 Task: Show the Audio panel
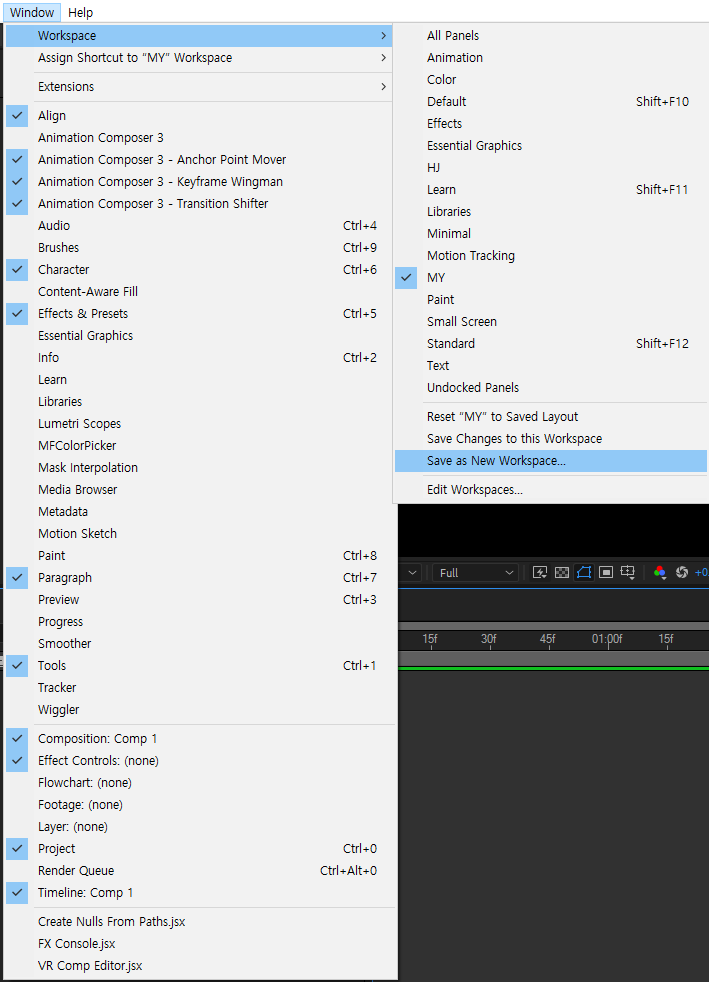199,225
